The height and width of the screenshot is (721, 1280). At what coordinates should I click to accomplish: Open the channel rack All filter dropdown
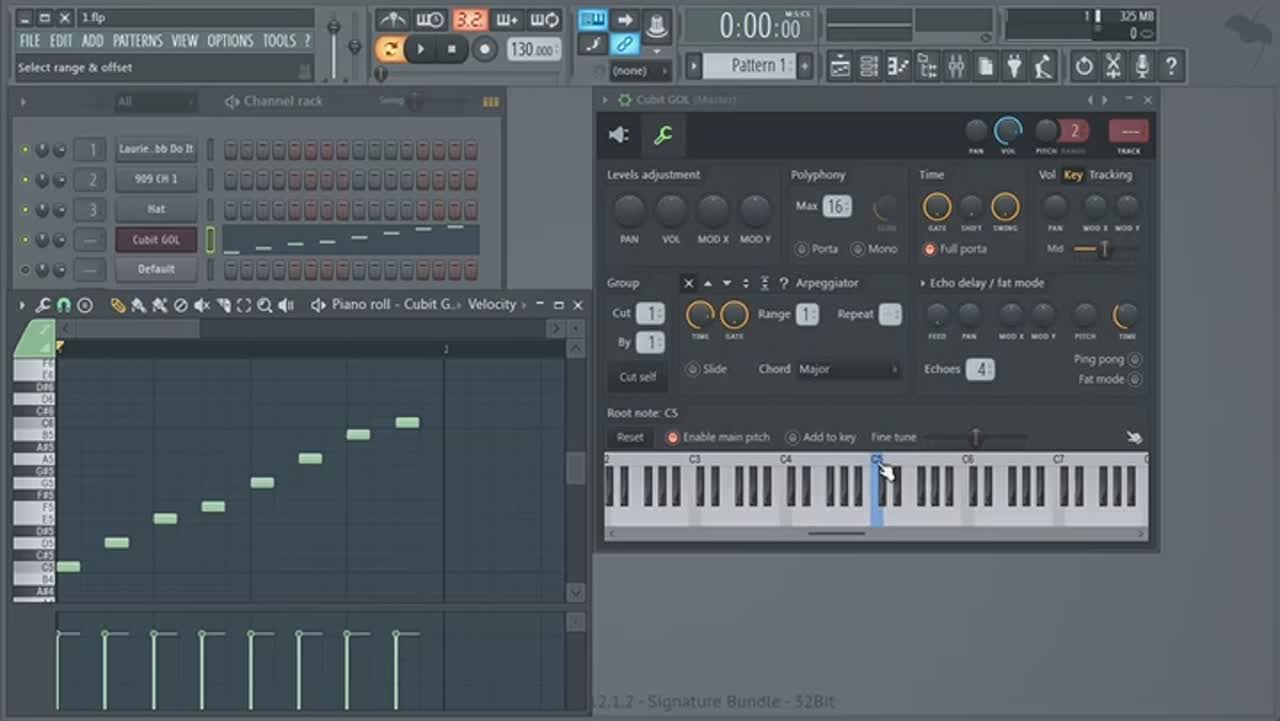pos(155,101)
